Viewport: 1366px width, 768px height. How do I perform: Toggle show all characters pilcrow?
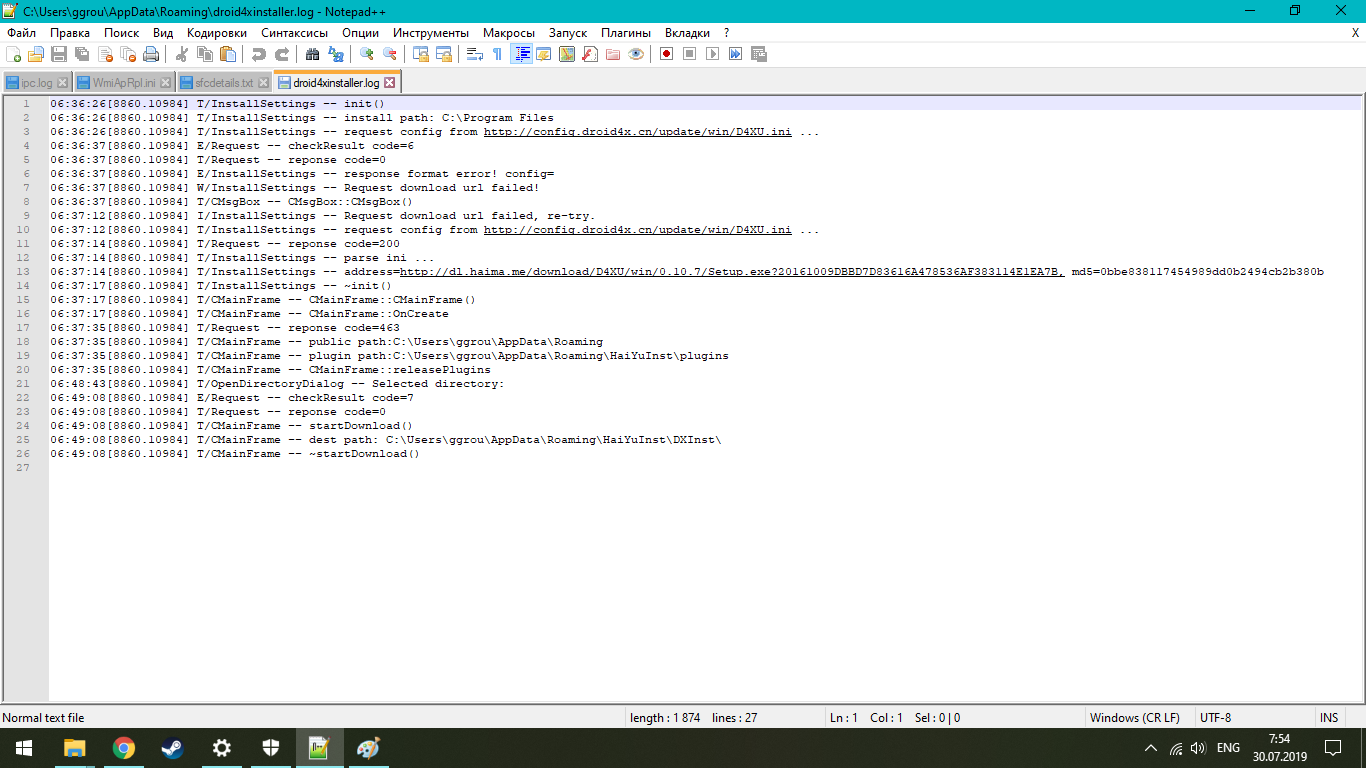[x=497, y=54]
